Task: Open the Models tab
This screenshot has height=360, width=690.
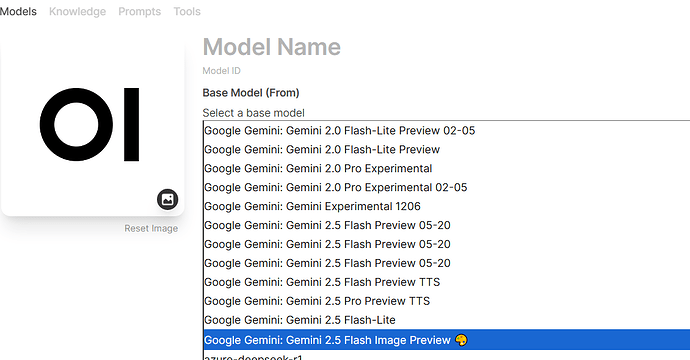Action: pos(18,11)
